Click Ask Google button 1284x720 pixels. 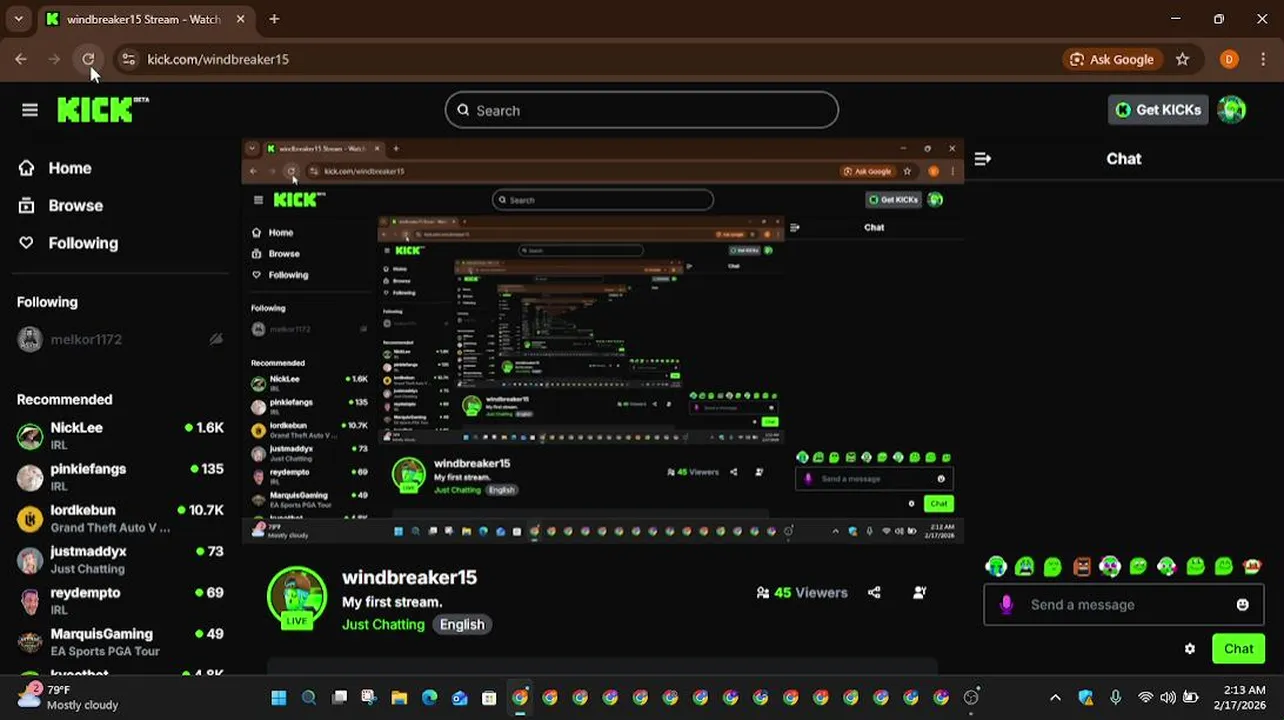[x=1113, y=59]
